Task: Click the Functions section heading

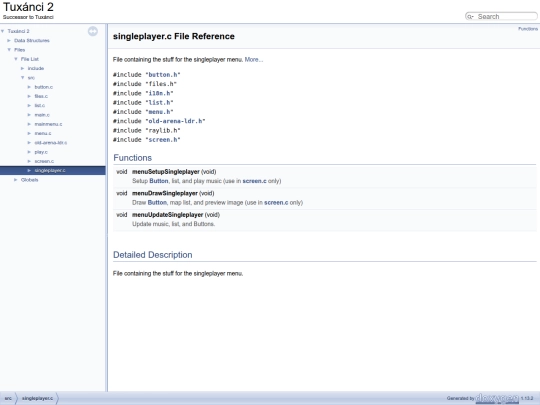Action: tap(133, 158)
